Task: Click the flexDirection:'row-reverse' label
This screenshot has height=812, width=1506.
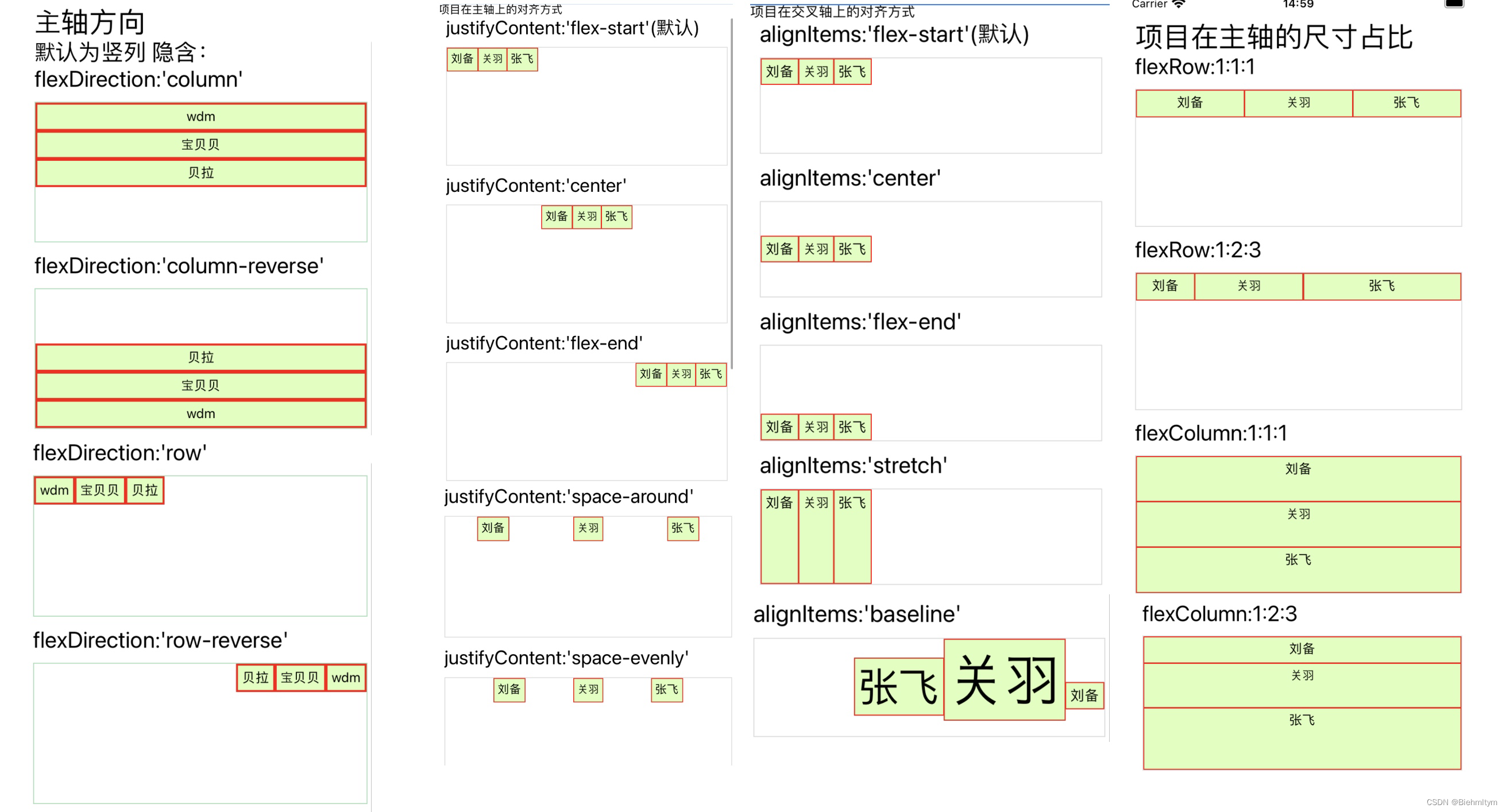Action: click(x=160, y=640)
